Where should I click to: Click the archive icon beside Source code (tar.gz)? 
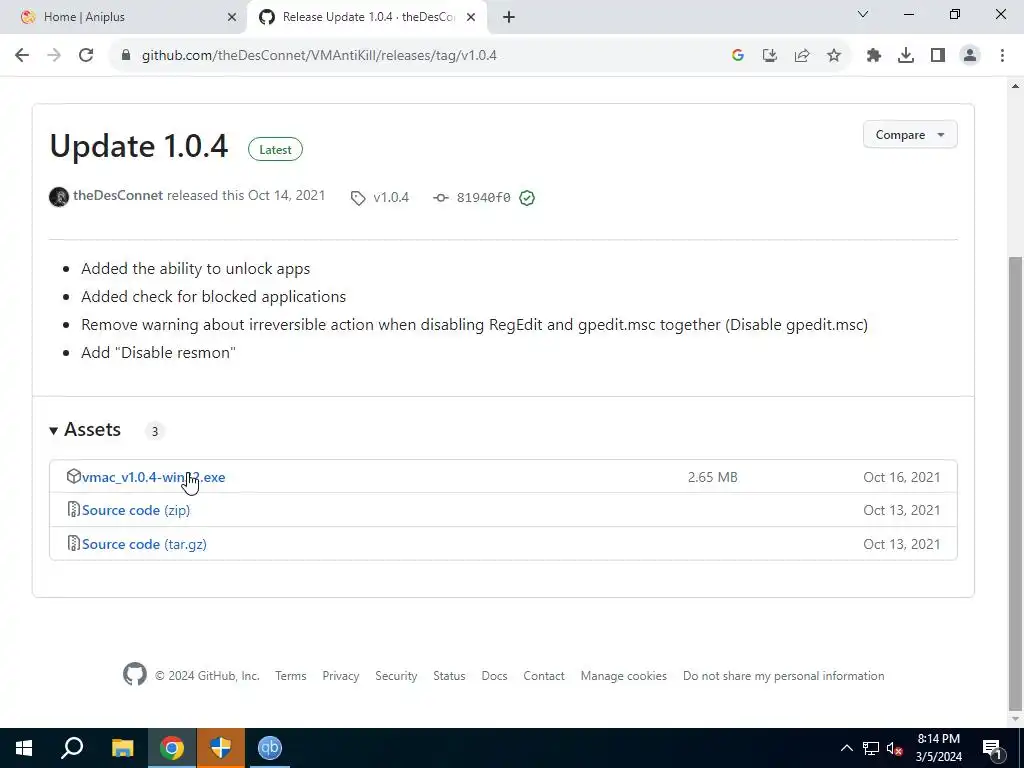pos(74,543)
